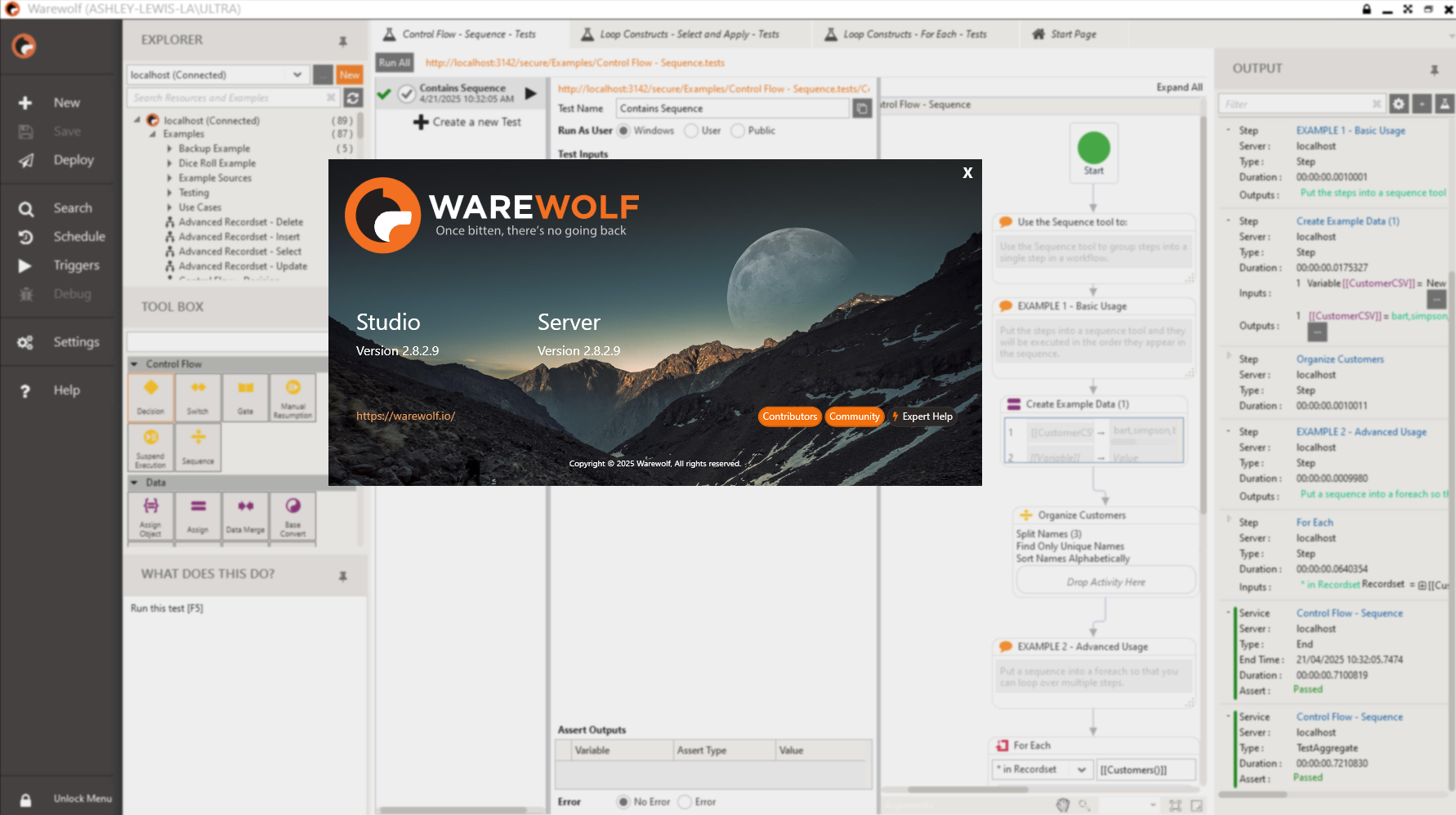
Task: Click the Deploy paper plane icon
Action: (26, 160)
